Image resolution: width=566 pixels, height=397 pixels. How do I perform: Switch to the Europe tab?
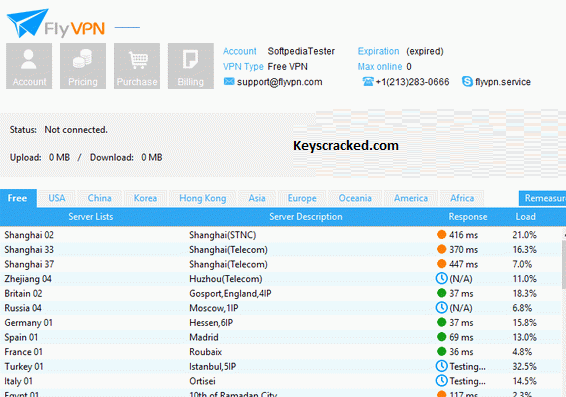tap(302, 198)
